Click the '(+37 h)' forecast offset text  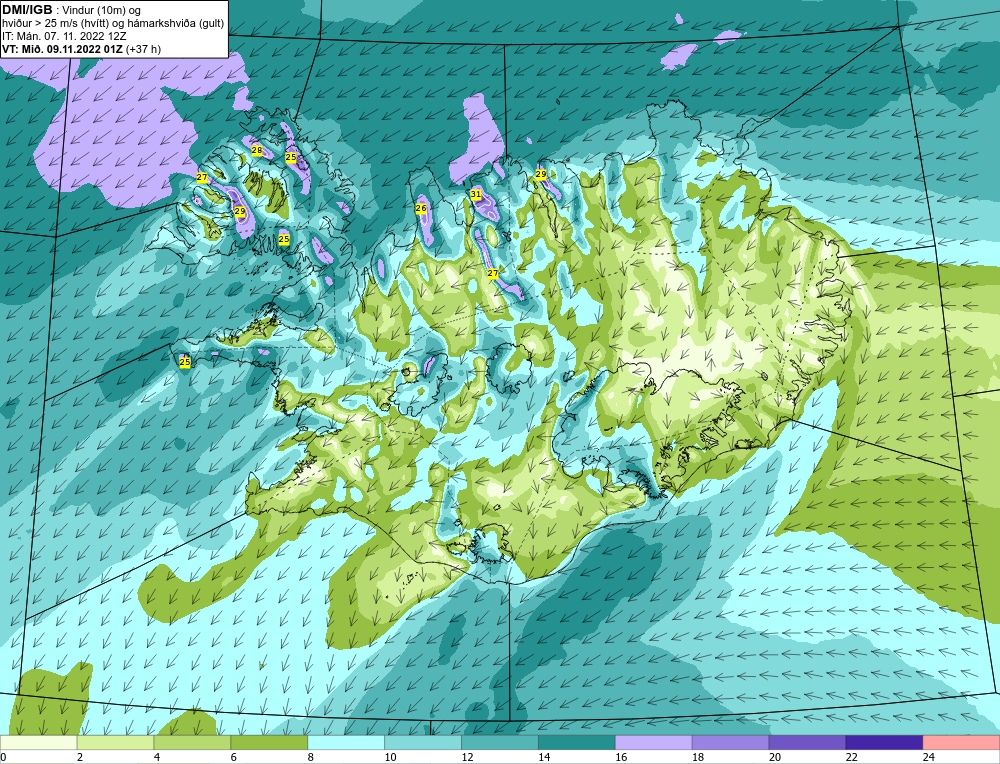coord(143,49)
